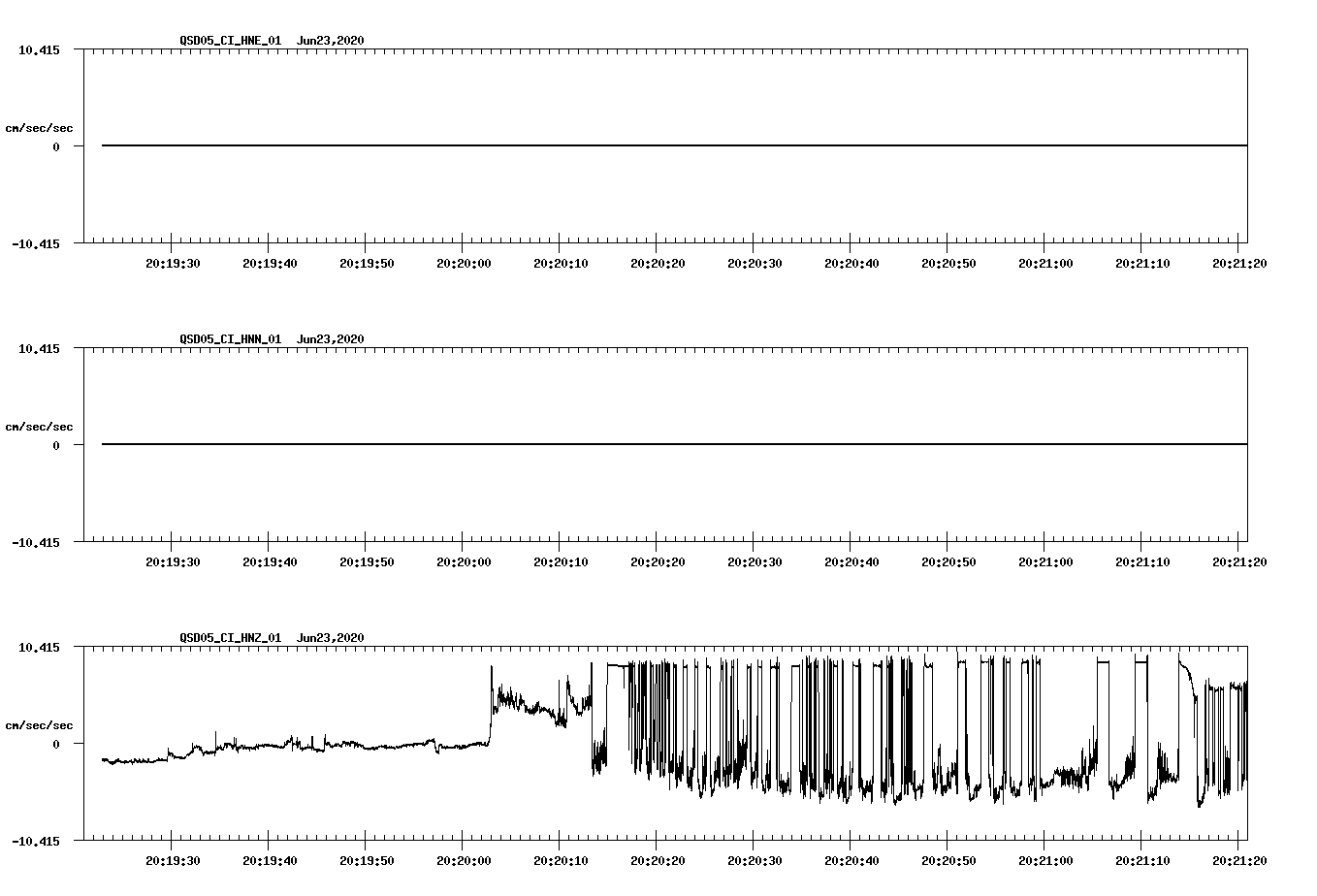
Task: Click the cm/sec/sec unit label of HNN plot
Action: coord(39,427)
